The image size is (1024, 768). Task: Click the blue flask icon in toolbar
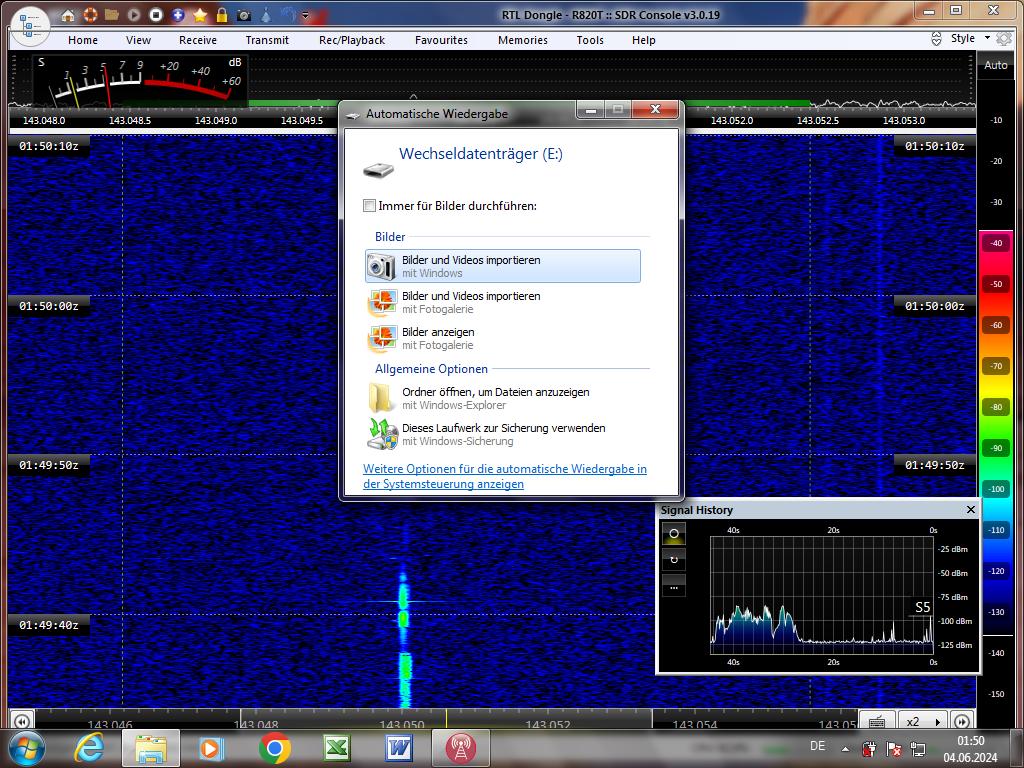(x=266, y=14)
